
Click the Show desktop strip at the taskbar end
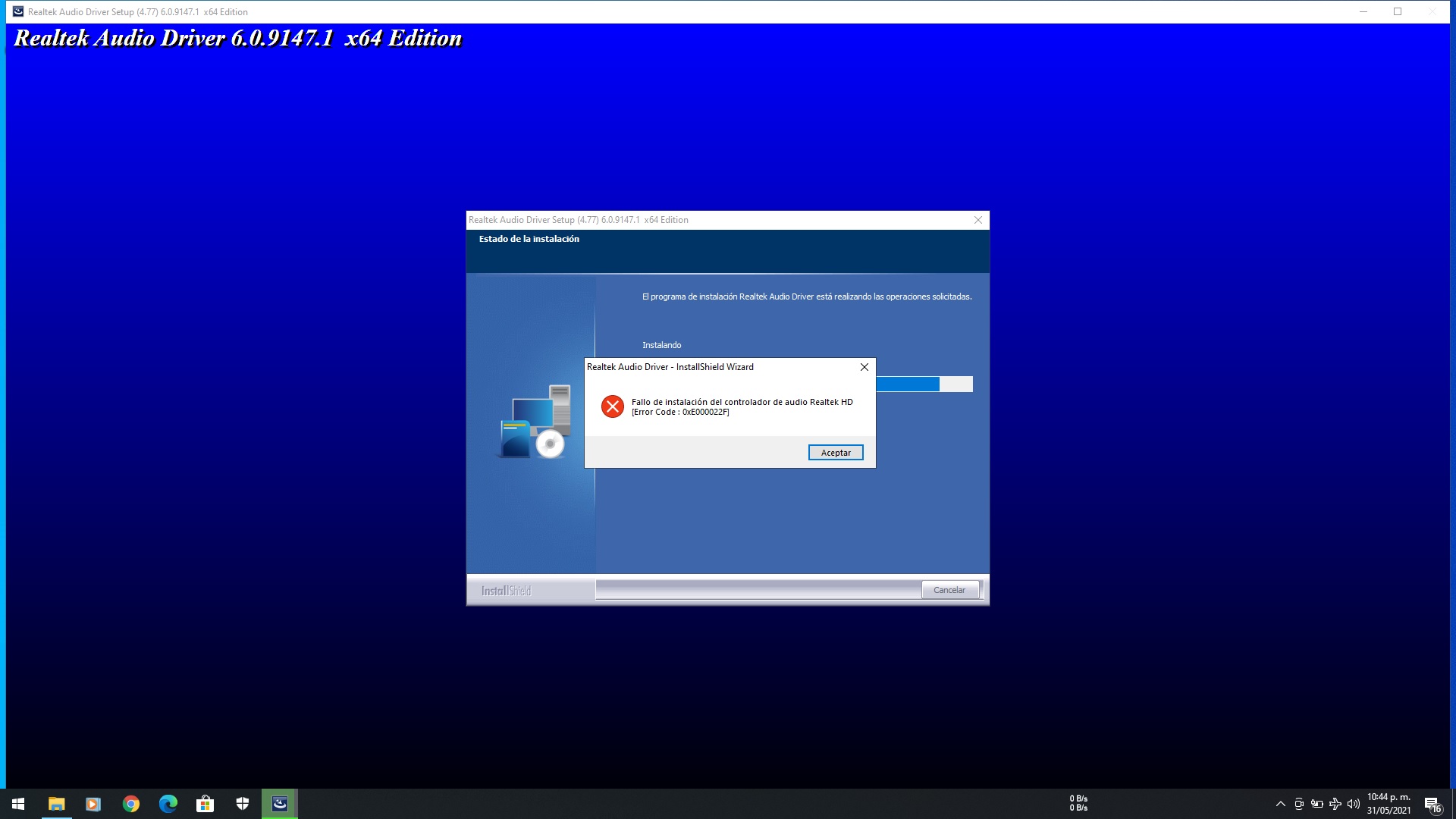pos(1453,804)
